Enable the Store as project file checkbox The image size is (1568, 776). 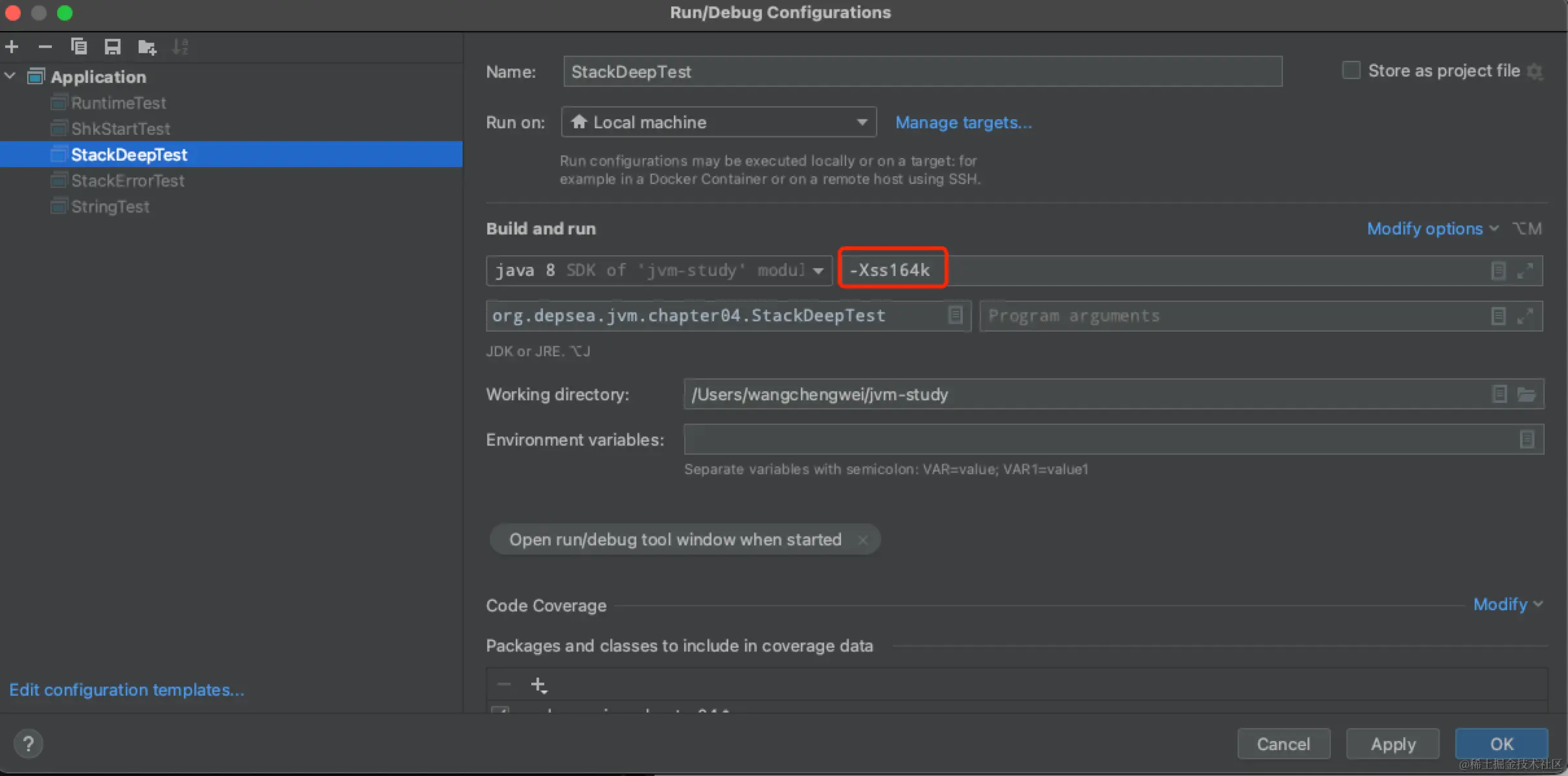1351,71
